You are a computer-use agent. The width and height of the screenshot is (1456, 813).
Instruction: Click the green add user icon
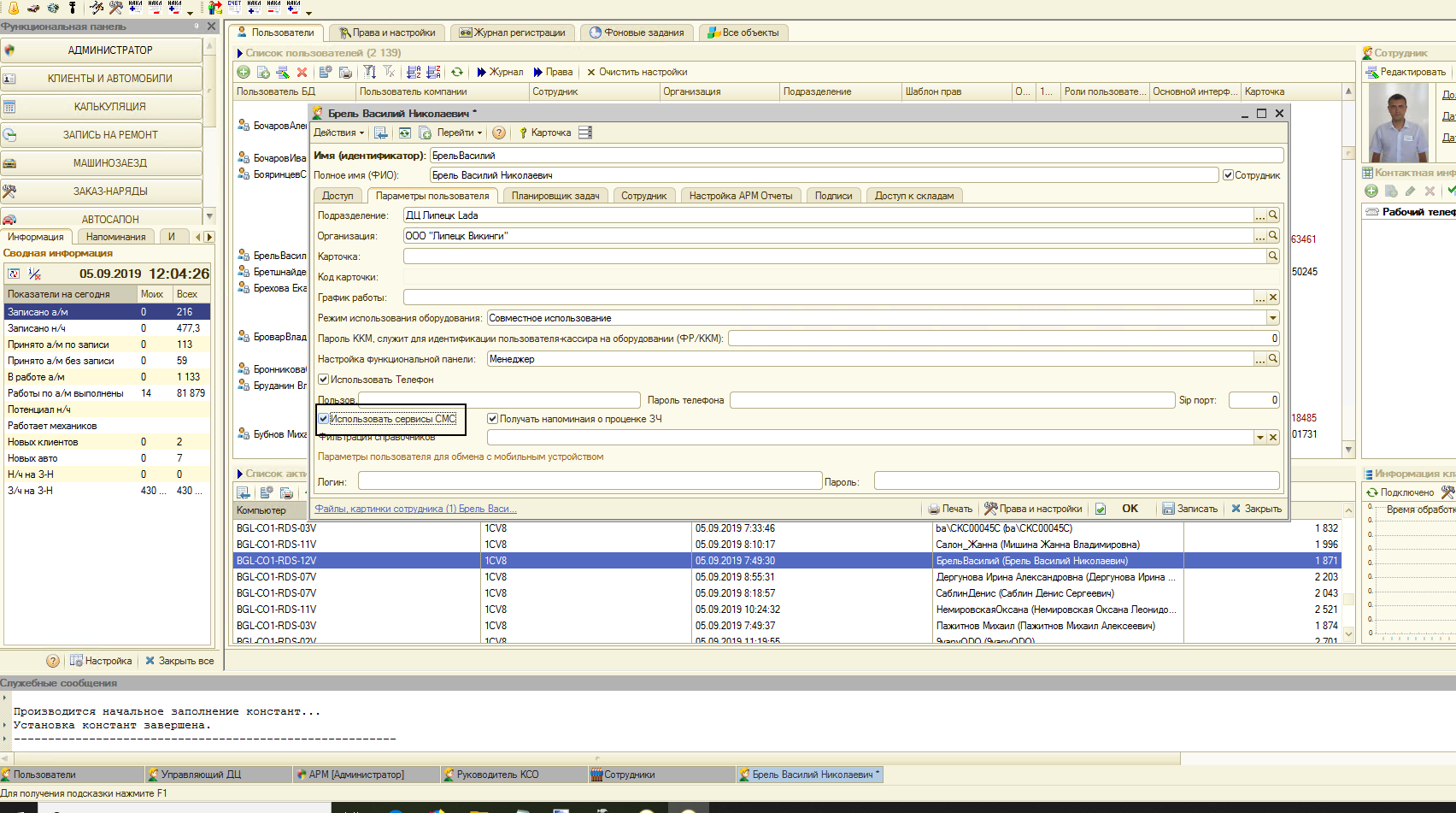click(x=244, y=73)
